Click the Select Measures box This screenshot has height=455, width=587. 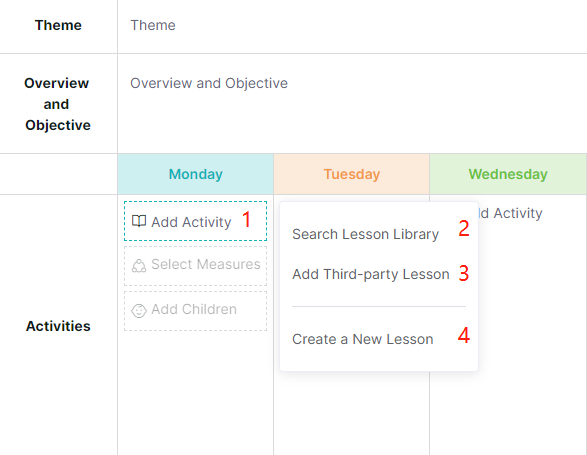[195, 266]
